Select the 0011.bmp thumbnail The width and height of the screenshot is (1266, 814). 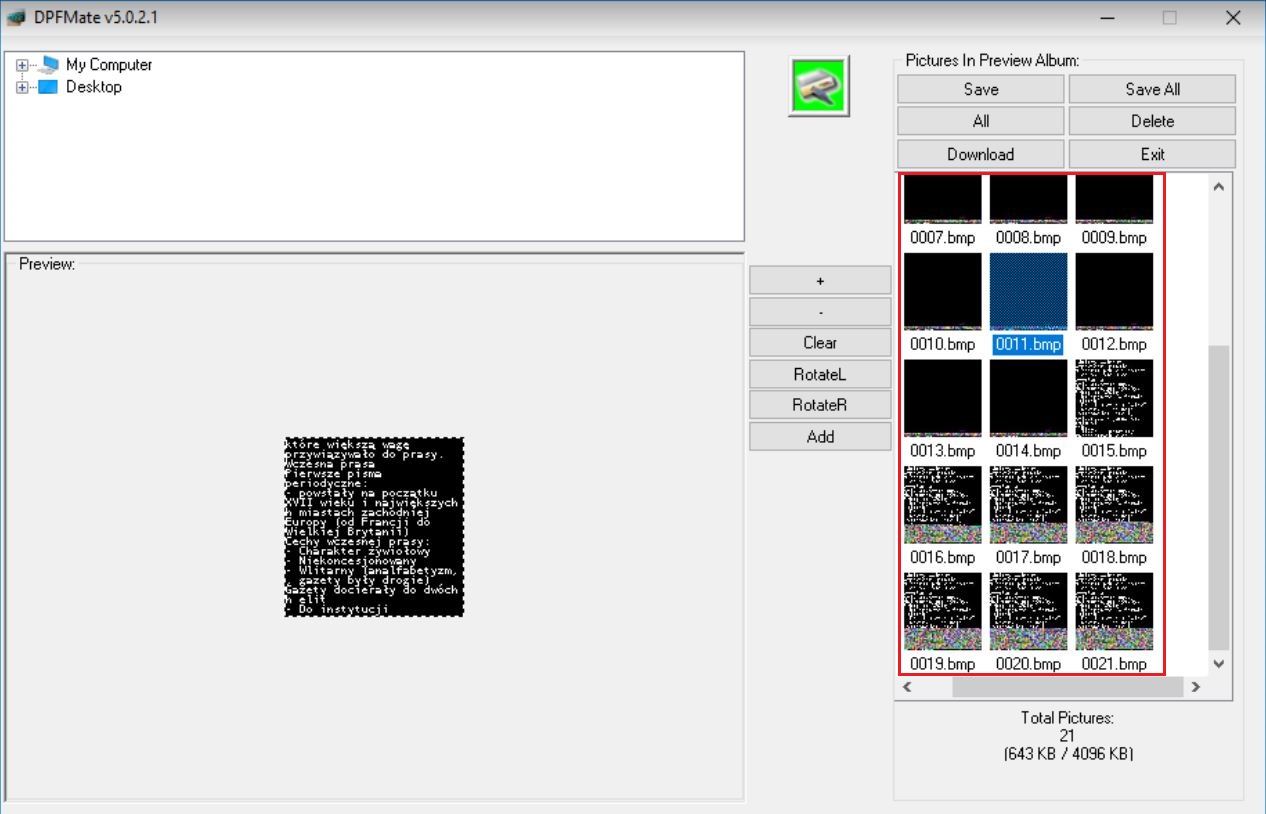pyautogui.click(x=1028, y=292)
